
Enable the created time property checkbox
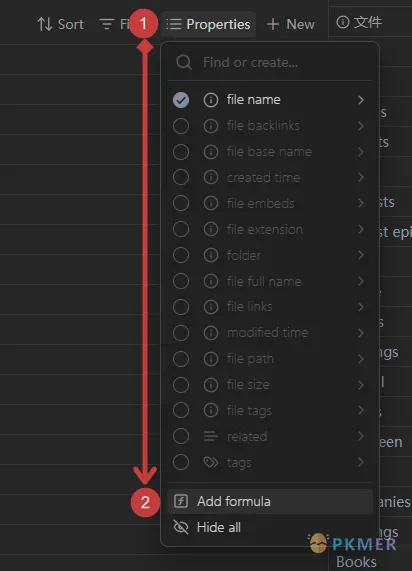(181, 177)
